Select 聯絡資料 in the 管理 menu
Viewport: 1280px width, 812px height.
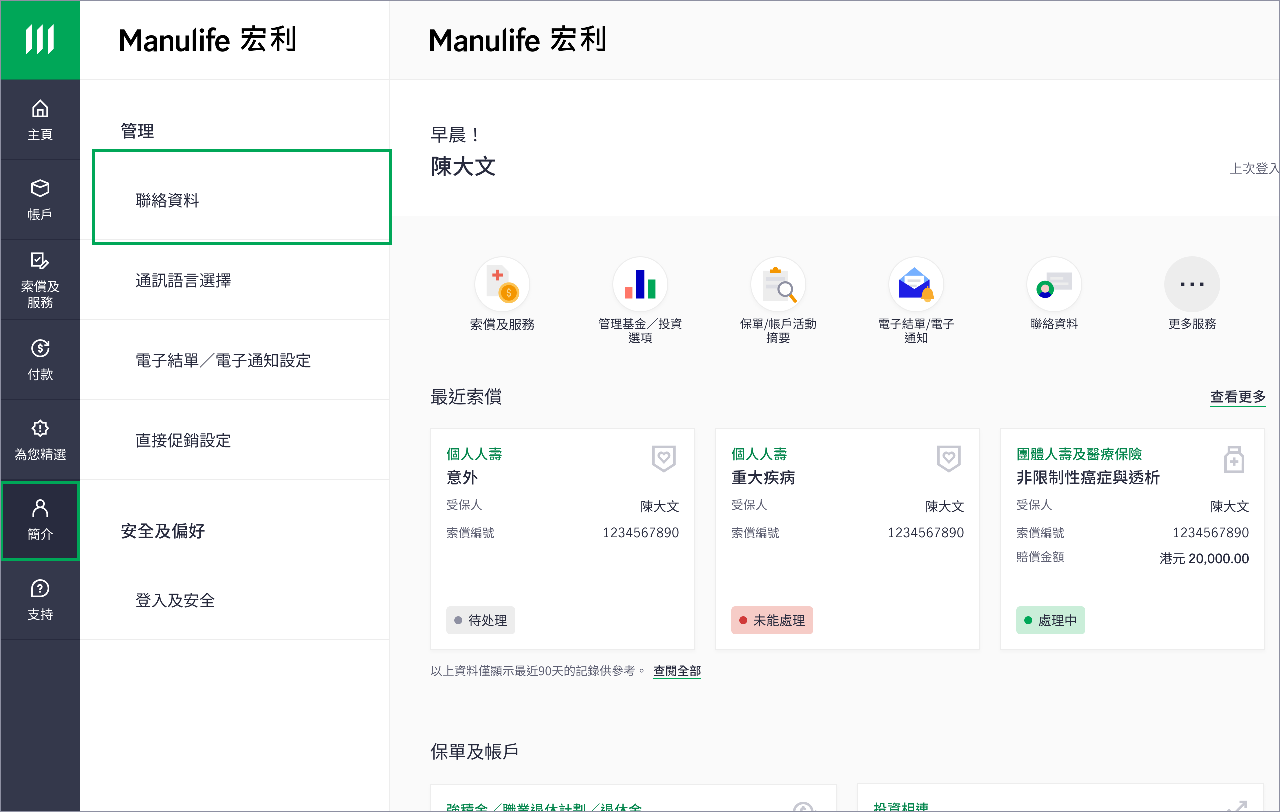242,197
